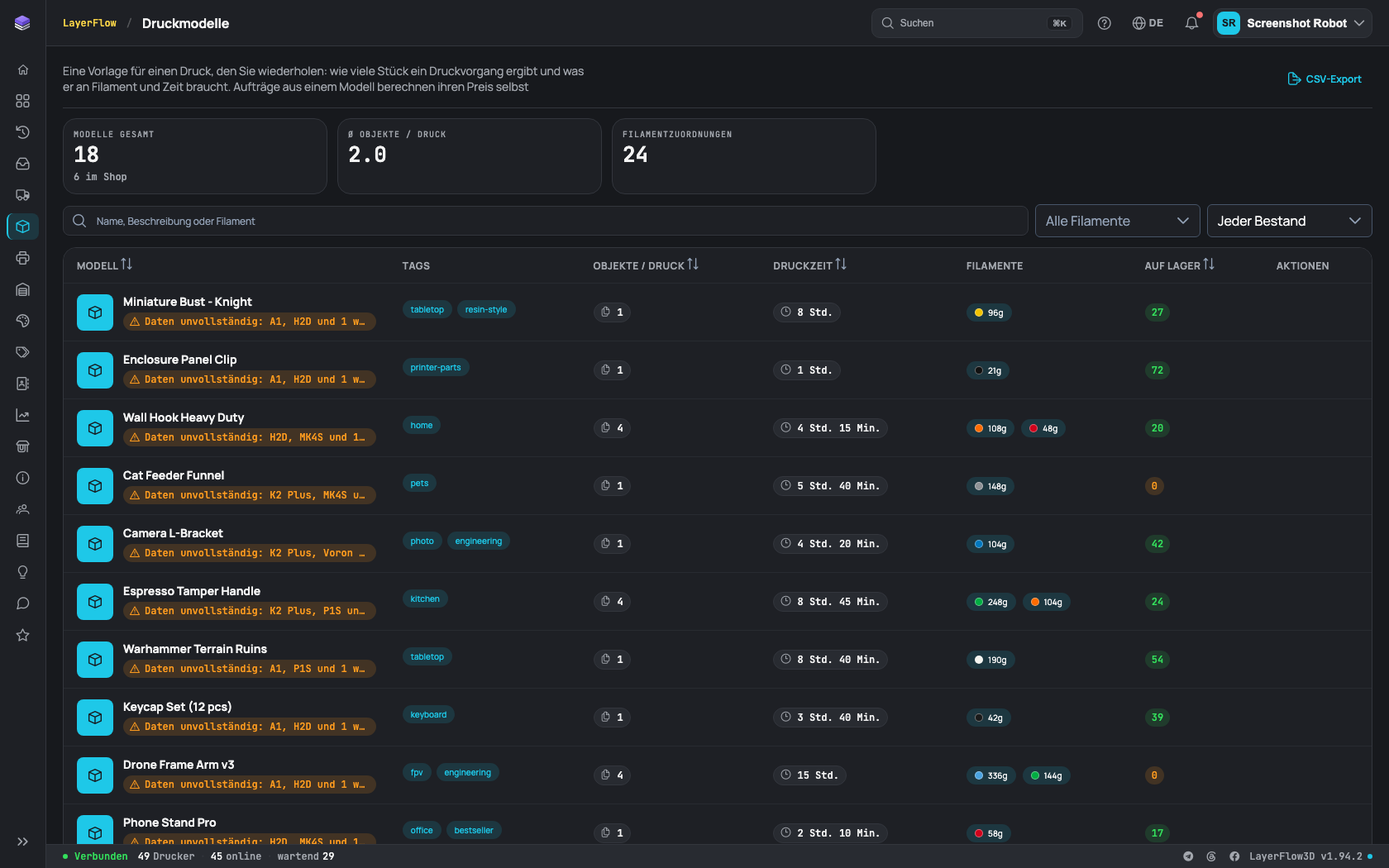Open the history clock icon in sidebar
1389x868 pixels.
click(x=22, y=132)
